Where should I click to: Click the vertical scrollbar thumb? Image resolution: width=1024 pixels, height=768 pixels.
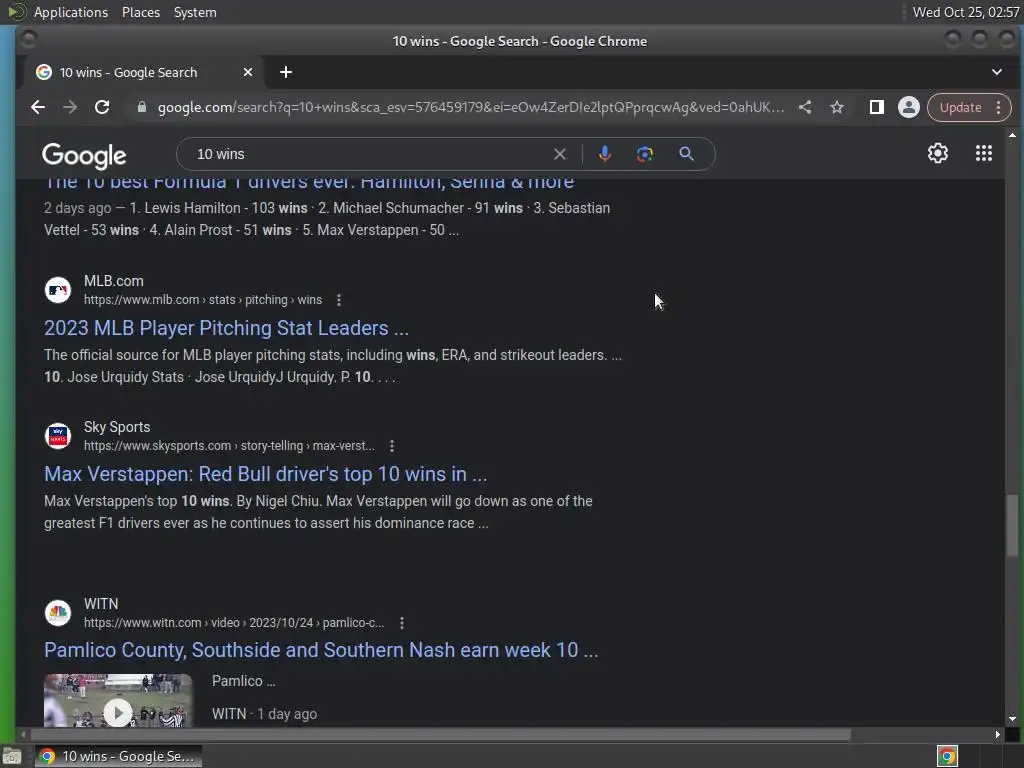pyautogui.click(x=1012, y=526)
